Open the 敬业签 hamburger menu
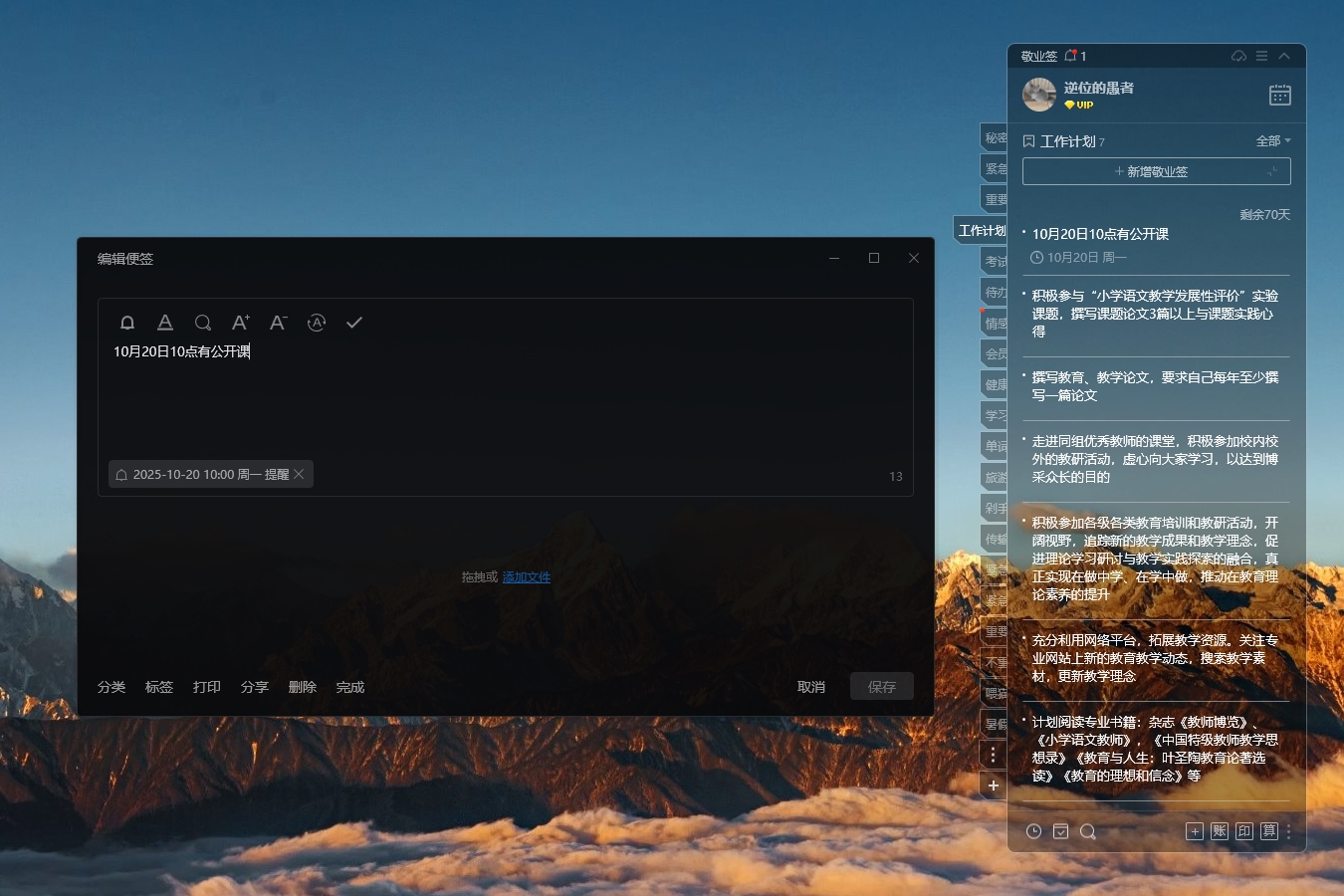The height and width of the screenshot is (896, 1344). click(x=1261, y=56)
